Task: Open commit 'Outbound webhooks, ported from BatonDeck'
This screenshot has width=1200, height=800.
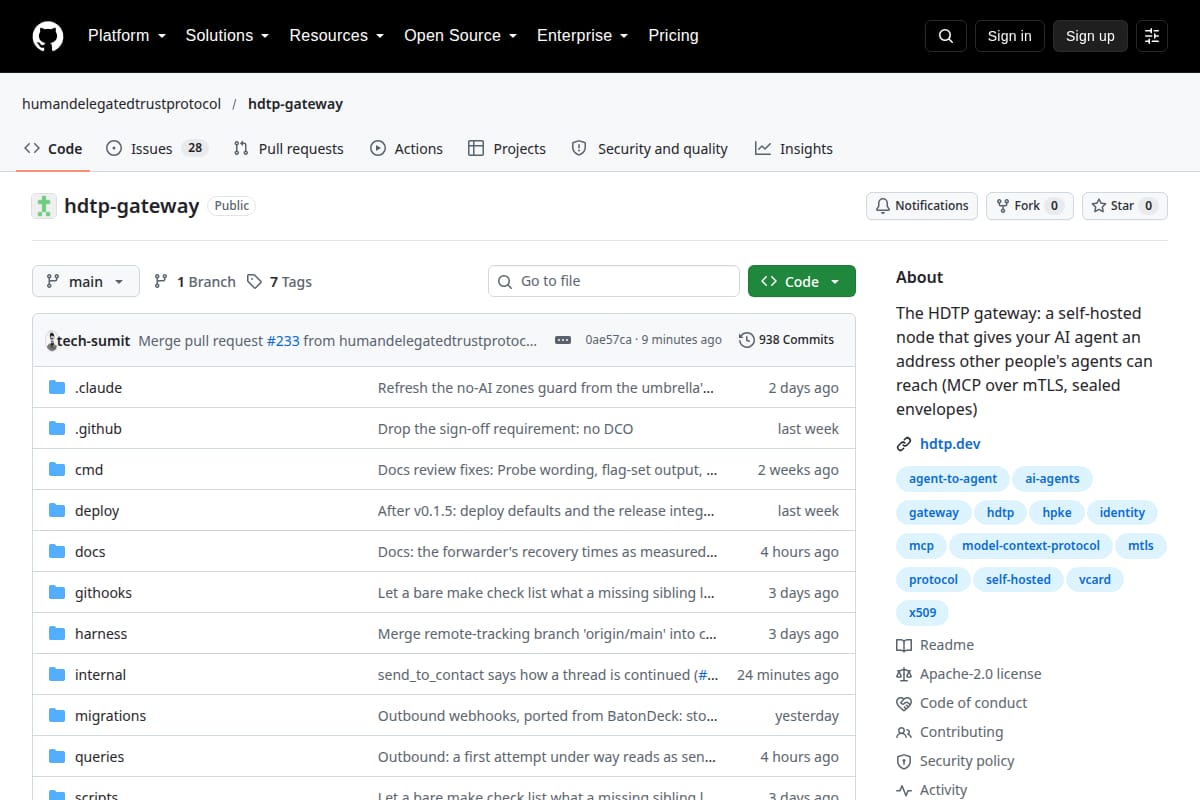Action: (547, 716)
